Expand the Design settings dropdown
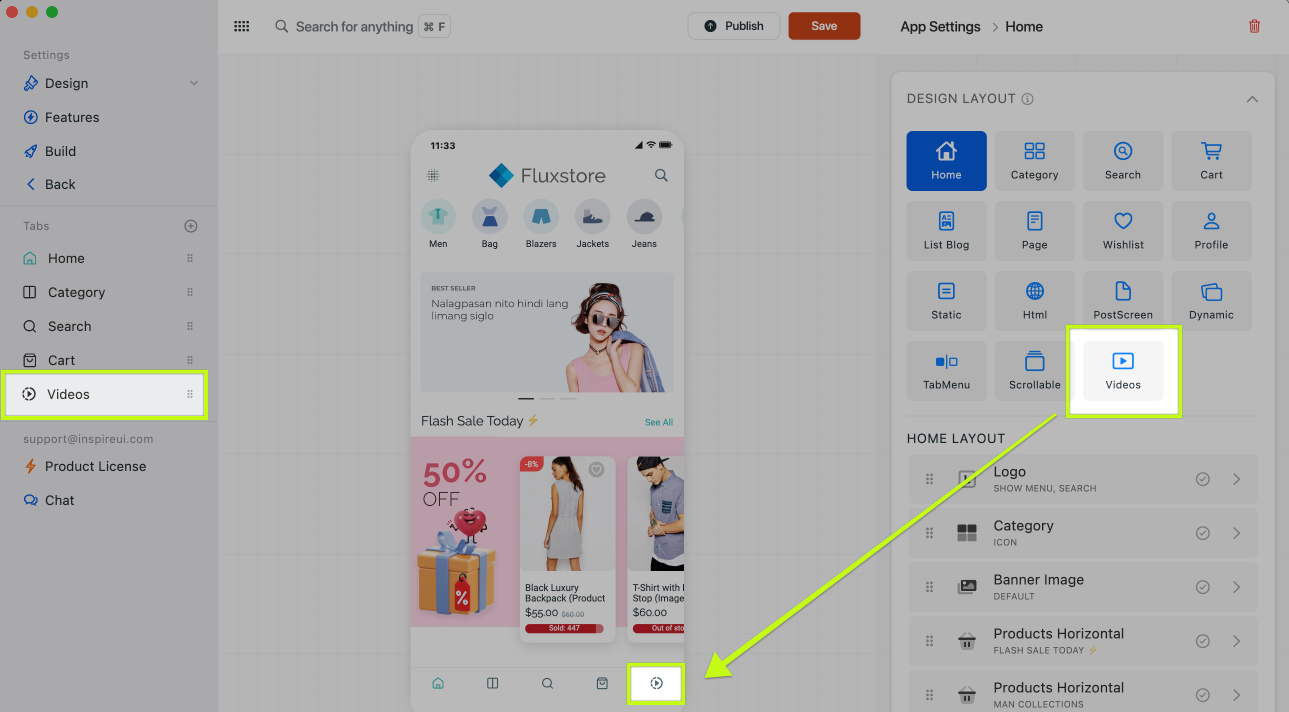Image resolution: width=1289 pixels, height=712 pixels. point(194,83)
